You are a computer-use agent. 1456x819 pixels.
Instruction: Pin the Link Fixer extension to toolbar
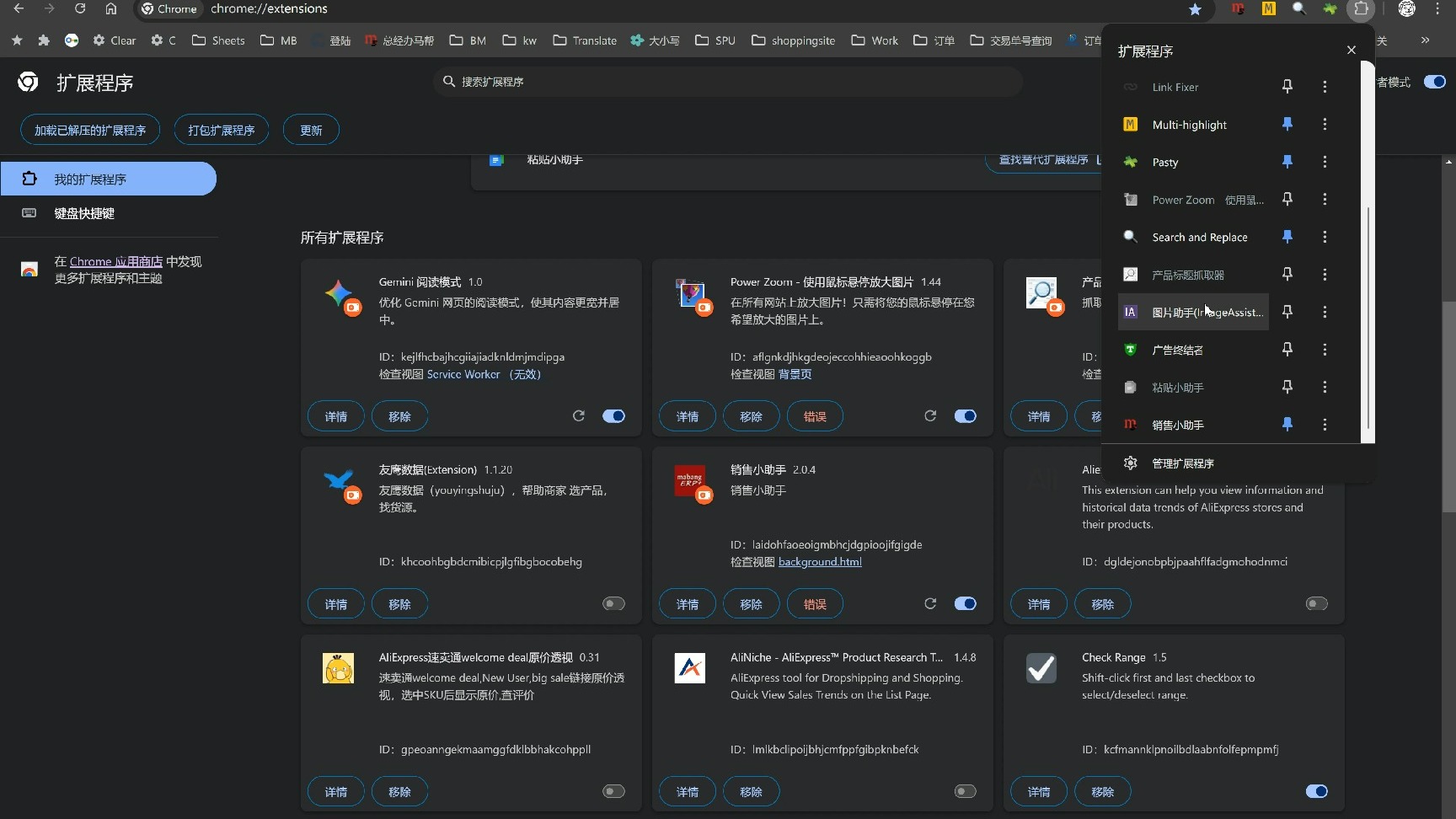(1287, 86)
